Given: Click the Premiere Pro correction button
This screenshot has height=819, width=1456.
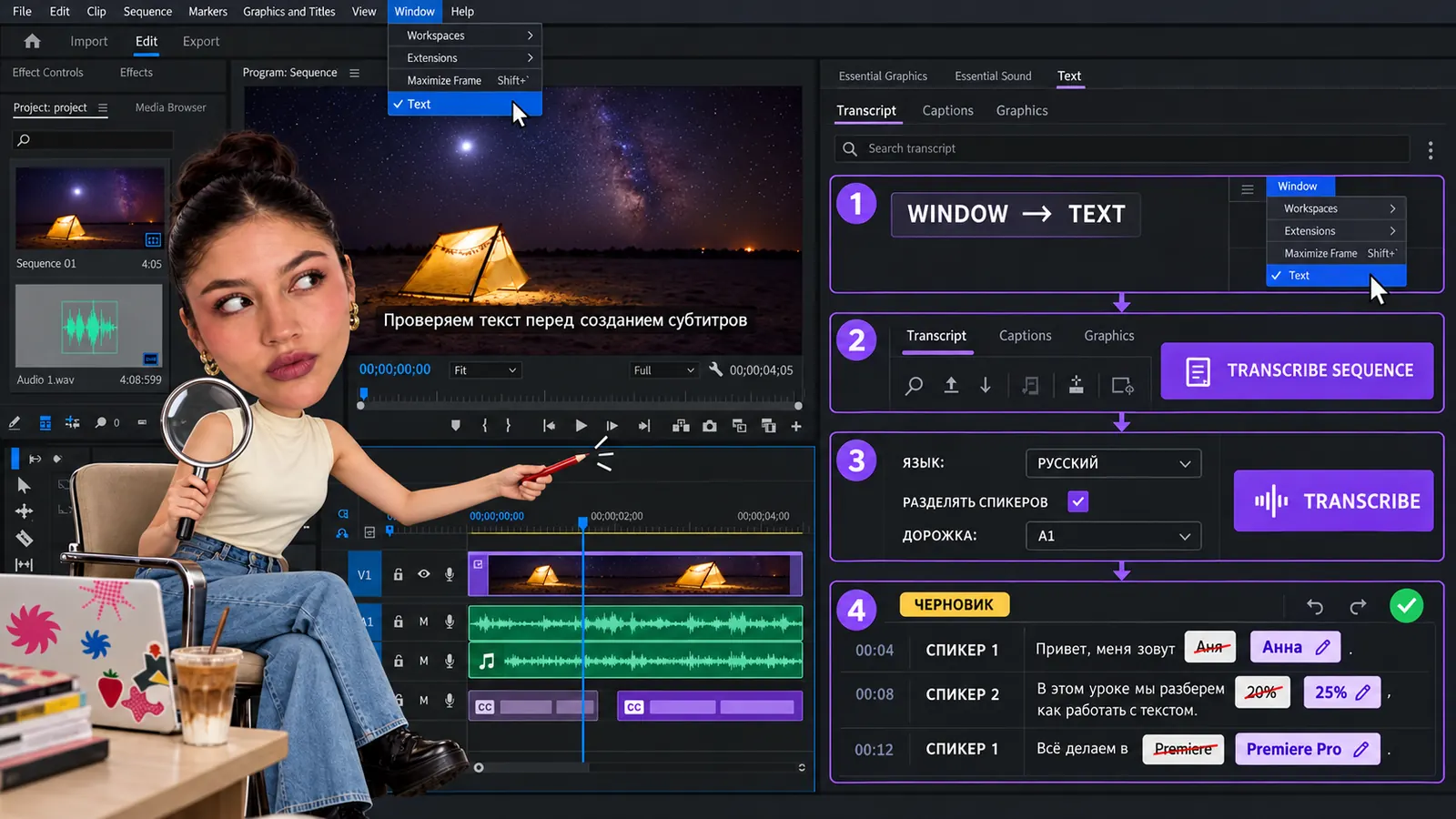Looking at the screenshot, I should click(x=1307, y=749).
